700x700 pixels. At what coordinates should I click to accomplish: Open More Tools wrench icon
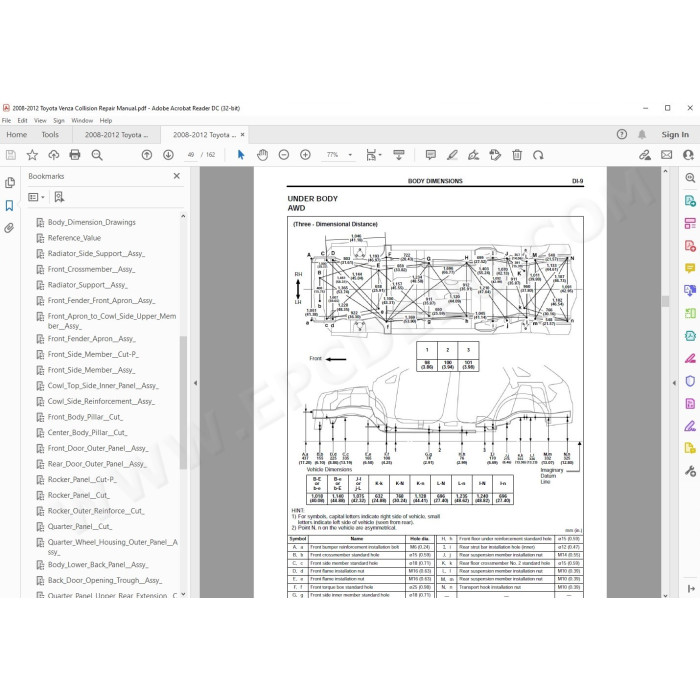(690, 471)
